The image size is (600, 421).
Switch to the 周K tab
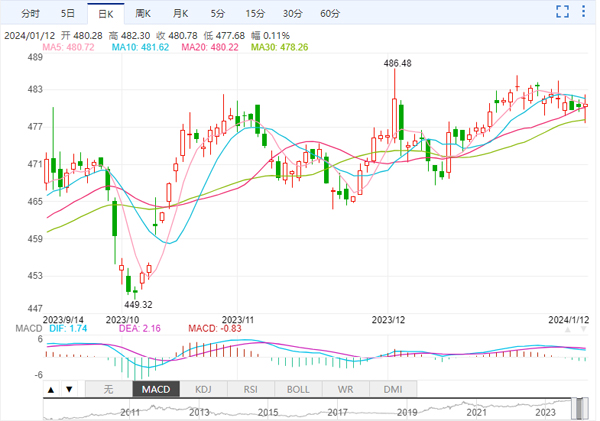tap(143, 14)
